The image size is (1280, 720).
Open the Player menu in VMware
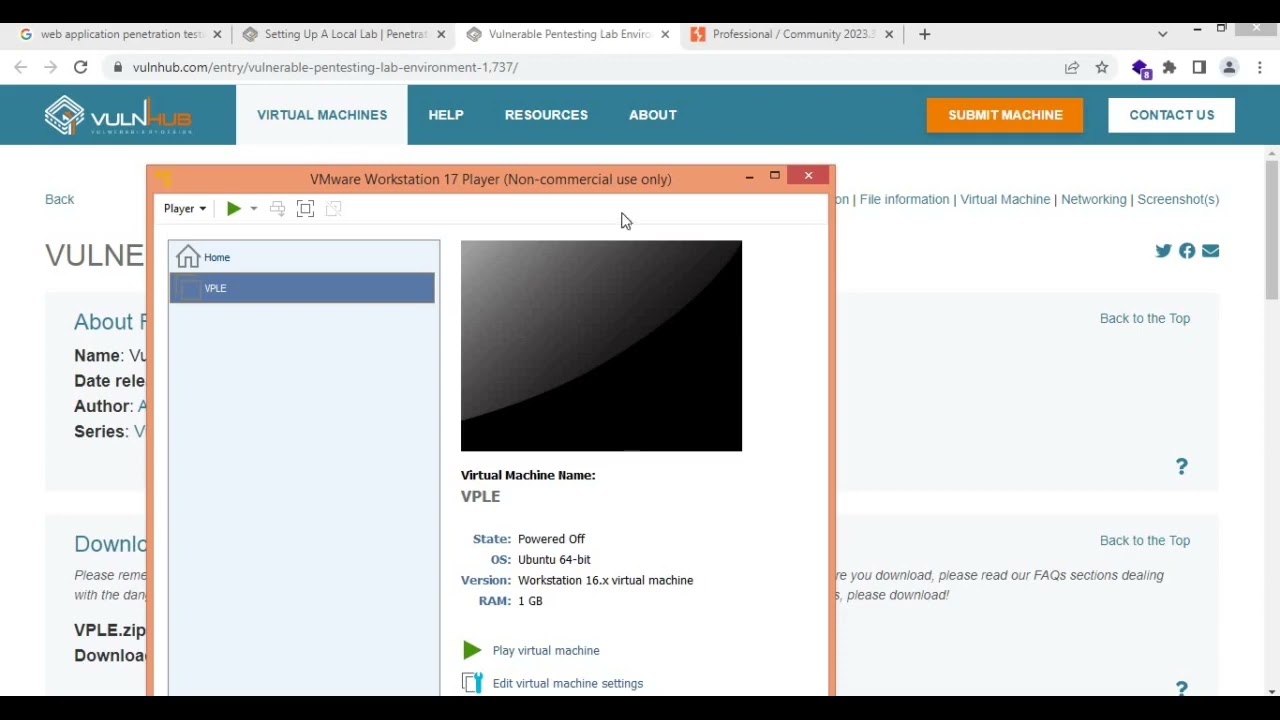[x=185, y=208]
